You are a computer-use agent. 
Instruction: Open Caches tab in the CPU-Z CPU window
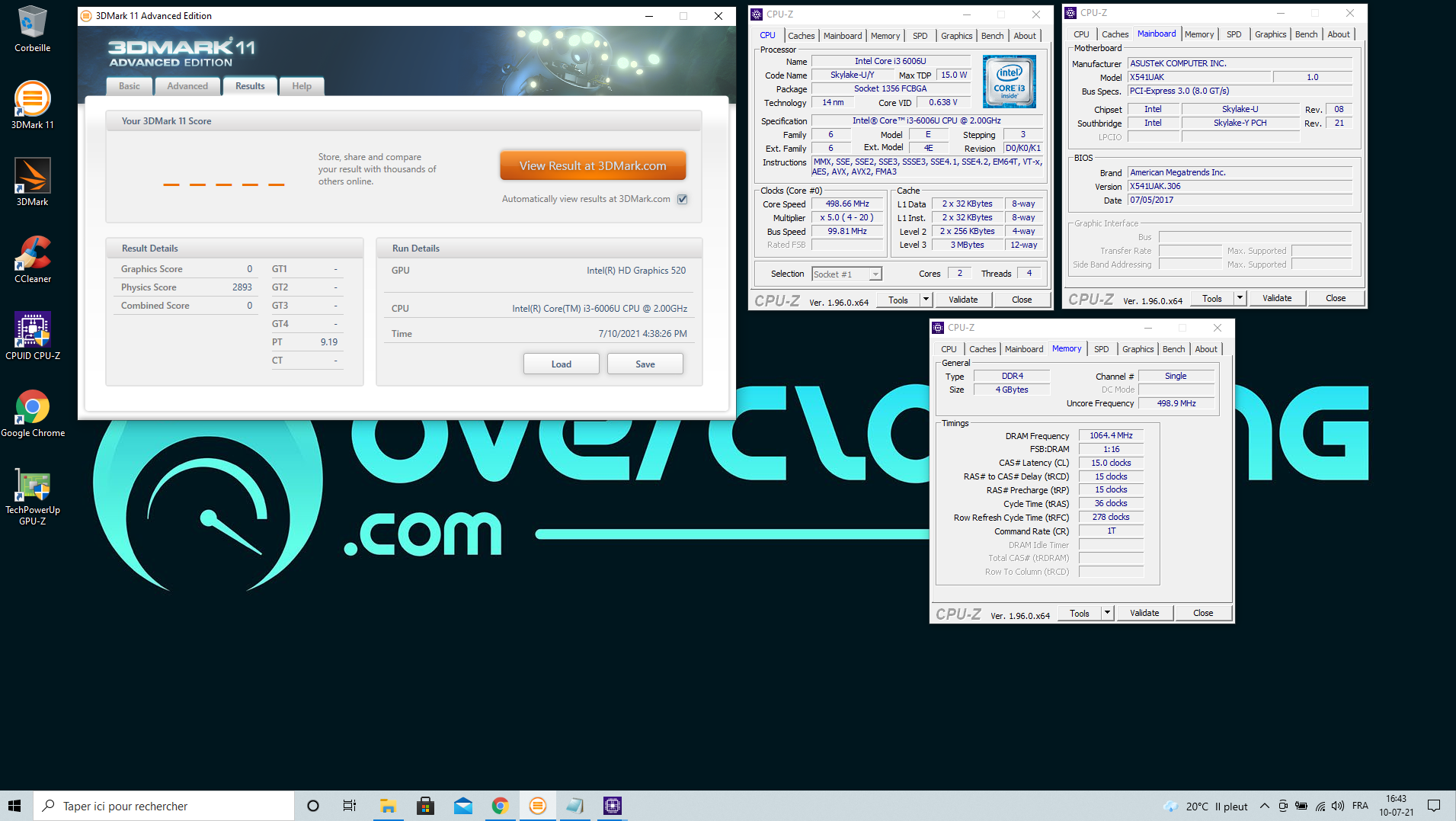(801, 36)
